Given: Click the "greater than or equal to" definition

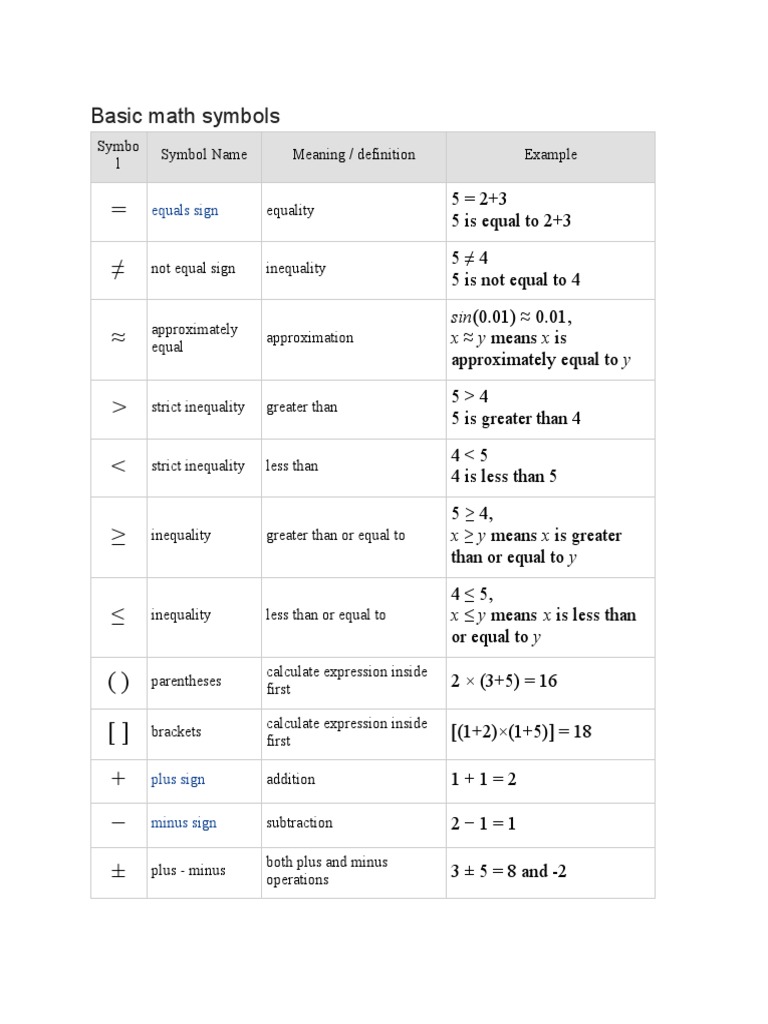Looking at the screenshot, I should click(x=335, y=536).
